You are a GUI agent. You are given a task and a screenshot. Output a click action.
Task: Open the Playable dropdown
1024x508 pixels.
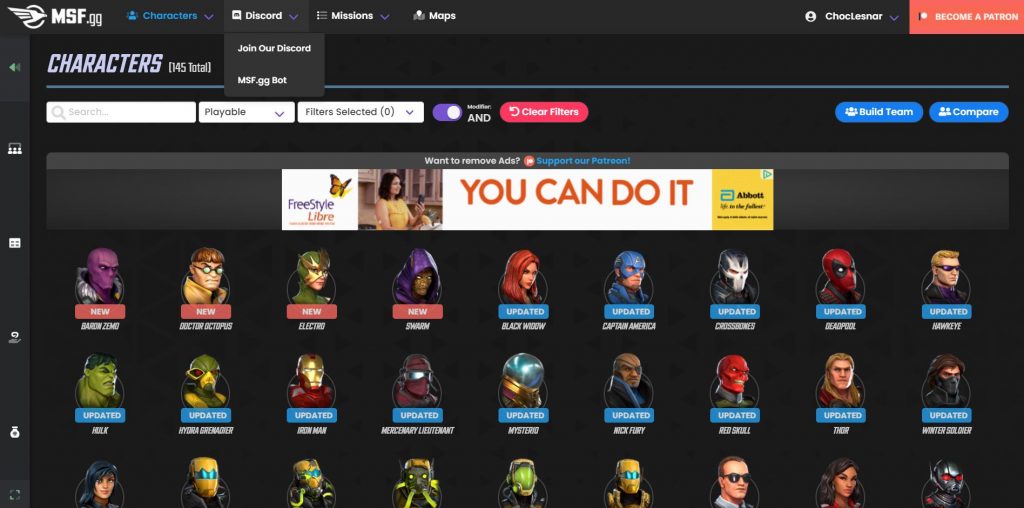tap(246, 112)
